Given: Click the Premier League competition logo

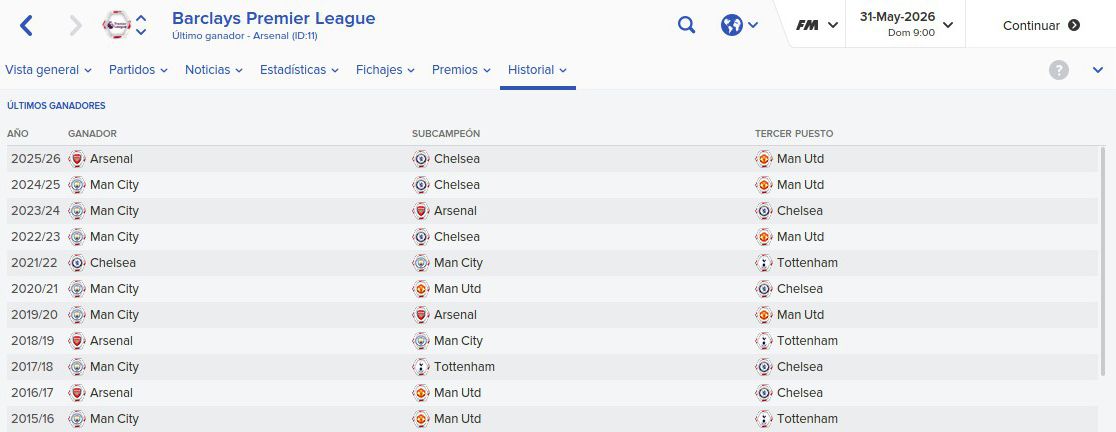Looking at the screenshot, I should click(x=116, y=25).
